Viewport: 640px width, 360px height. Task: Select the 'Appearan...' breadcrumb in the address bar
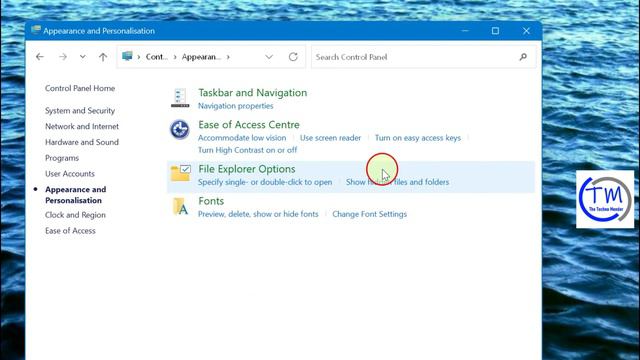[201, 57]
